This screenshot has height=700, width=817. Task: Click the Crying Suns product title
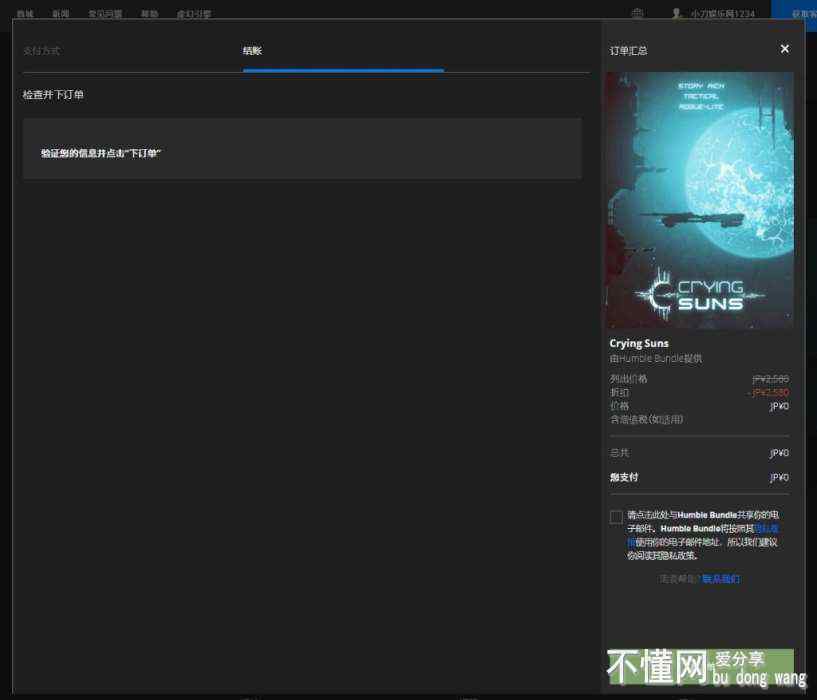[639, 343]
